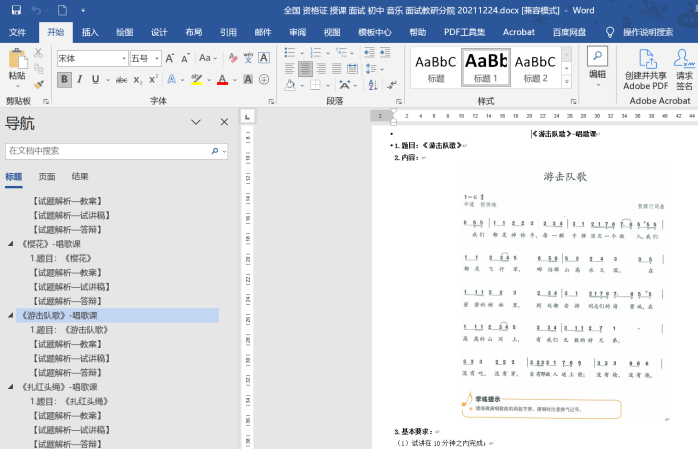Apply the text highlight color tool
This screenshot has width=699, height=449.
[x=198, y=79]
